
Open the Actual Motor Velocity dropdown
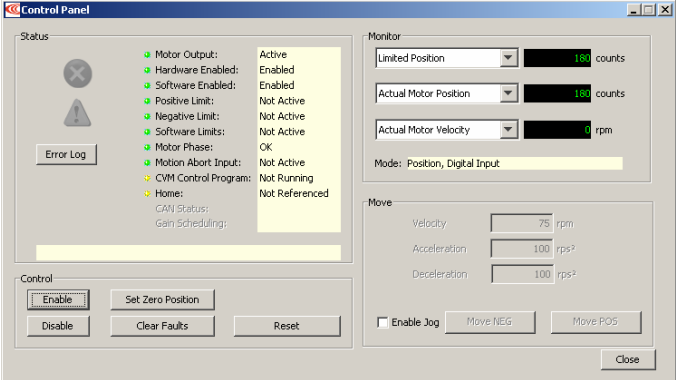pos(509,129)
